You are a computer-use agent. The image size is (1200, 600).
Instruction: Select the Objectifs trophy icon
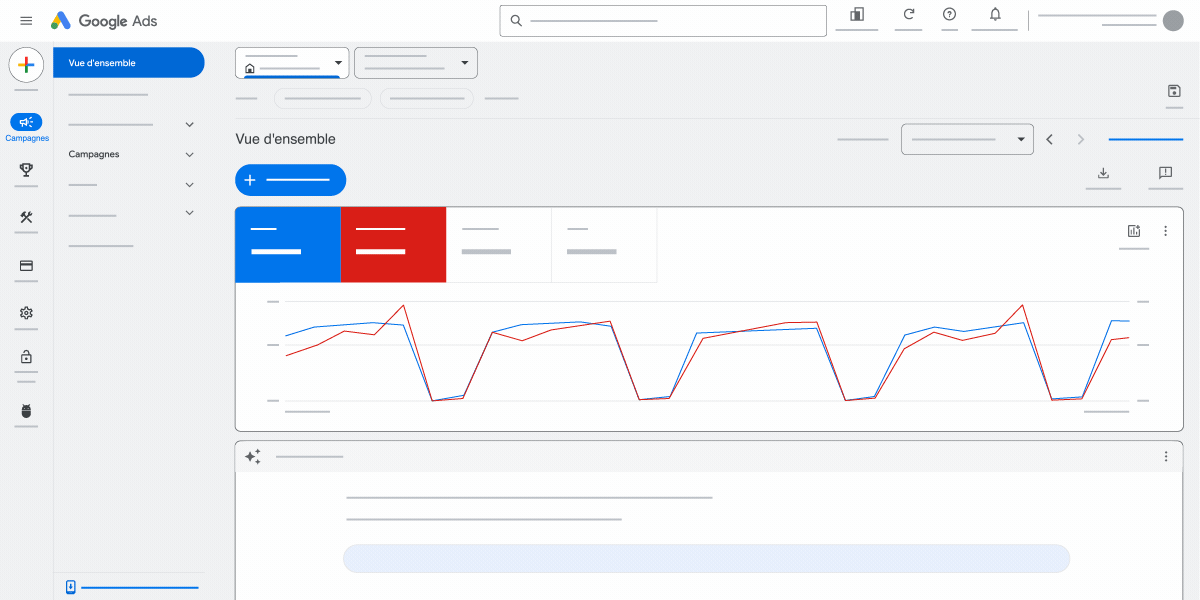[26, 170]
